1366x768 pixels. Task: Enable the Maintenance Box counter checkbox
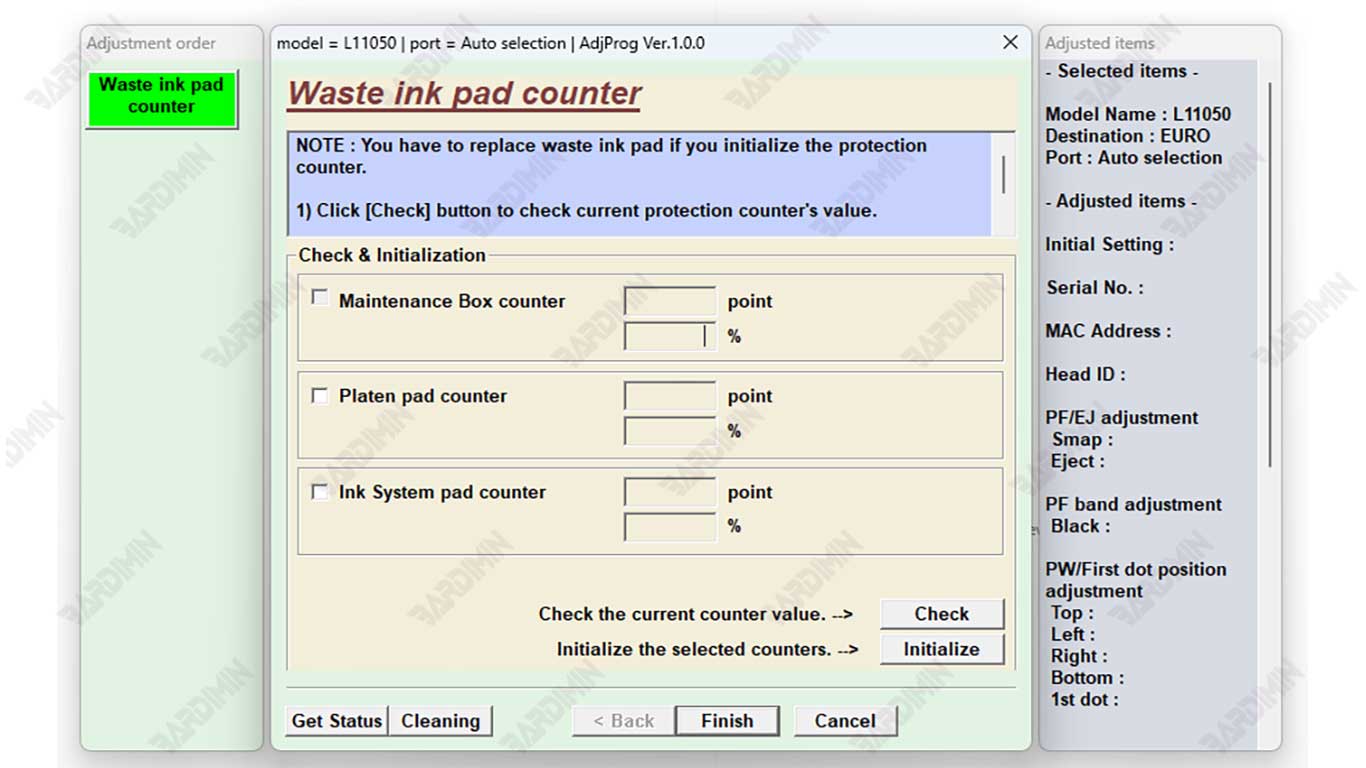(320, 298)
